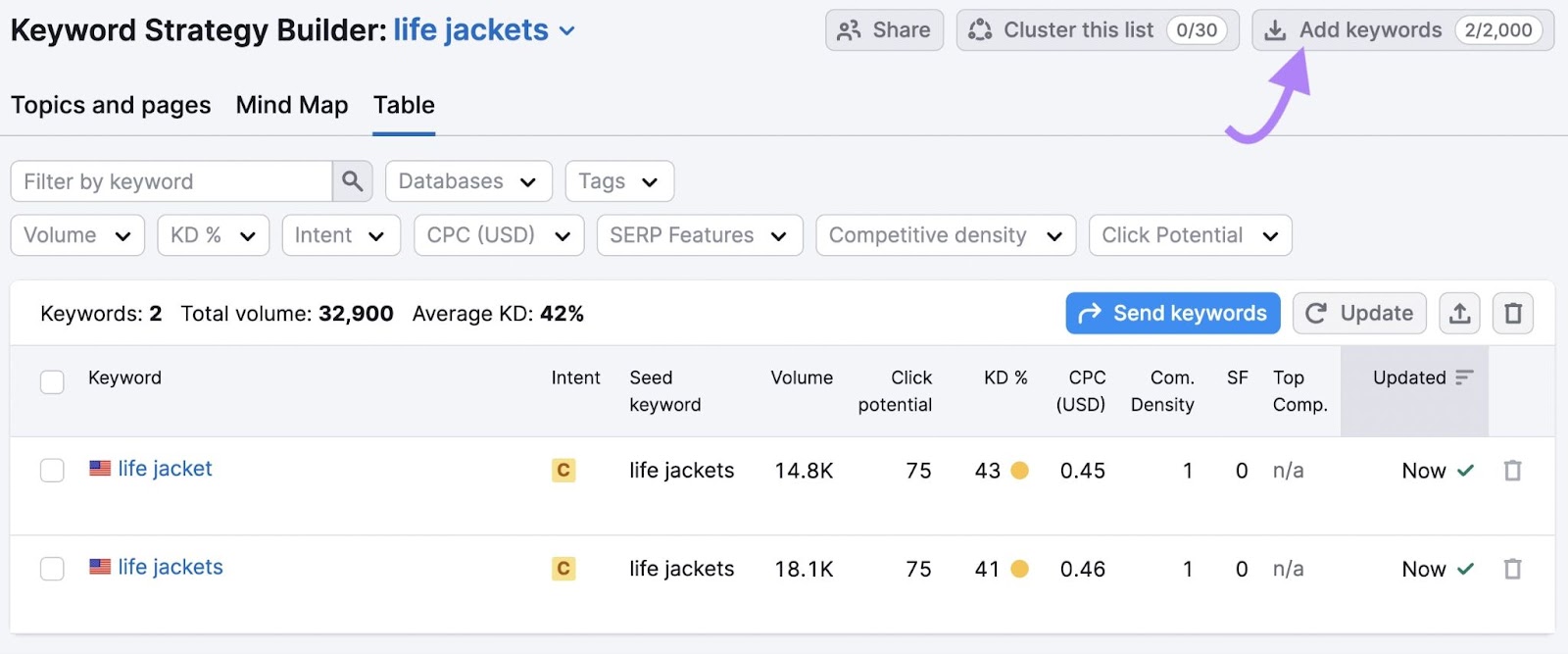This screenshot has height=654, width=1568.
Task: Click Send keywords button
Action: click(x=1173, y=314)
